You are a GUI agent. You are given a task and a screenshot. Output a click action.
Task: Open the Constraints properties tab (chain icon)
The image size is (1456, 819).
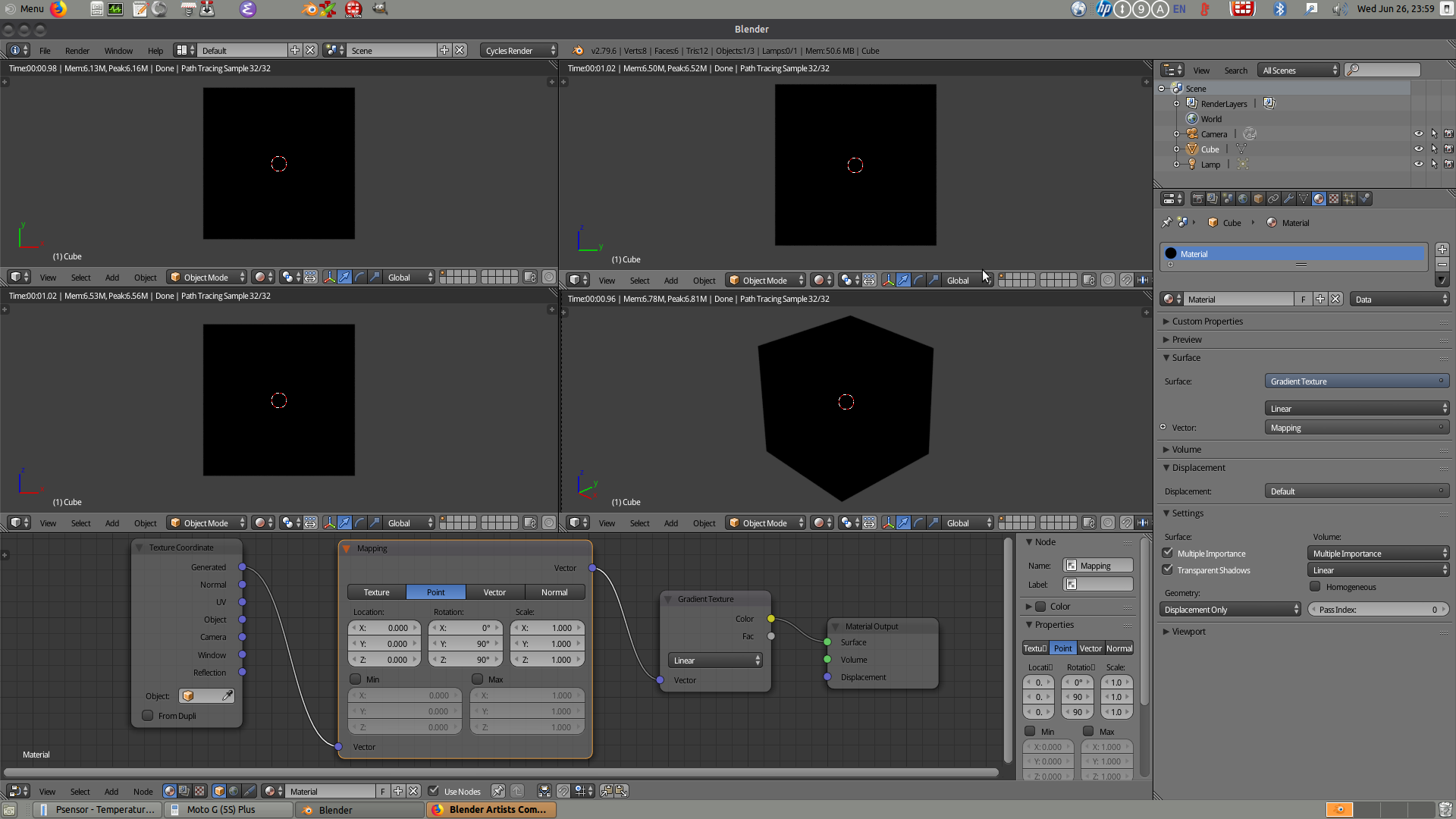pyautogui.click(x=1273, y=199)
